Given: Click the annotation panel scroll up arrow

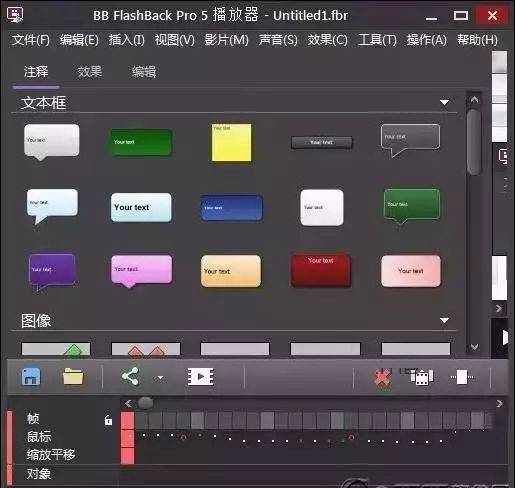Looking at the screenshot, I should point(474,99).
